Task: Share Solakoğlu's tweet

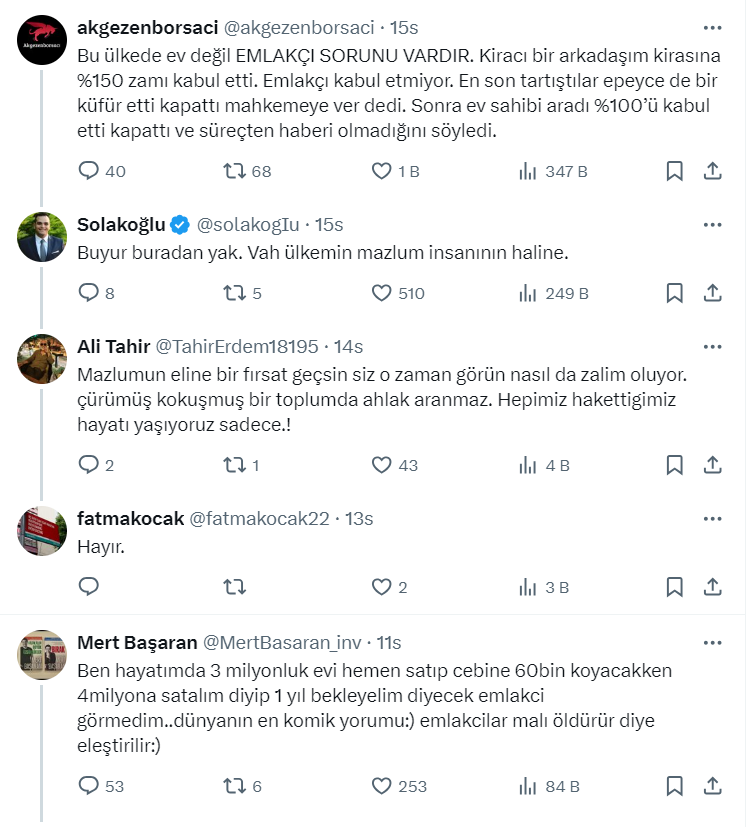Action: click(713, 293)
